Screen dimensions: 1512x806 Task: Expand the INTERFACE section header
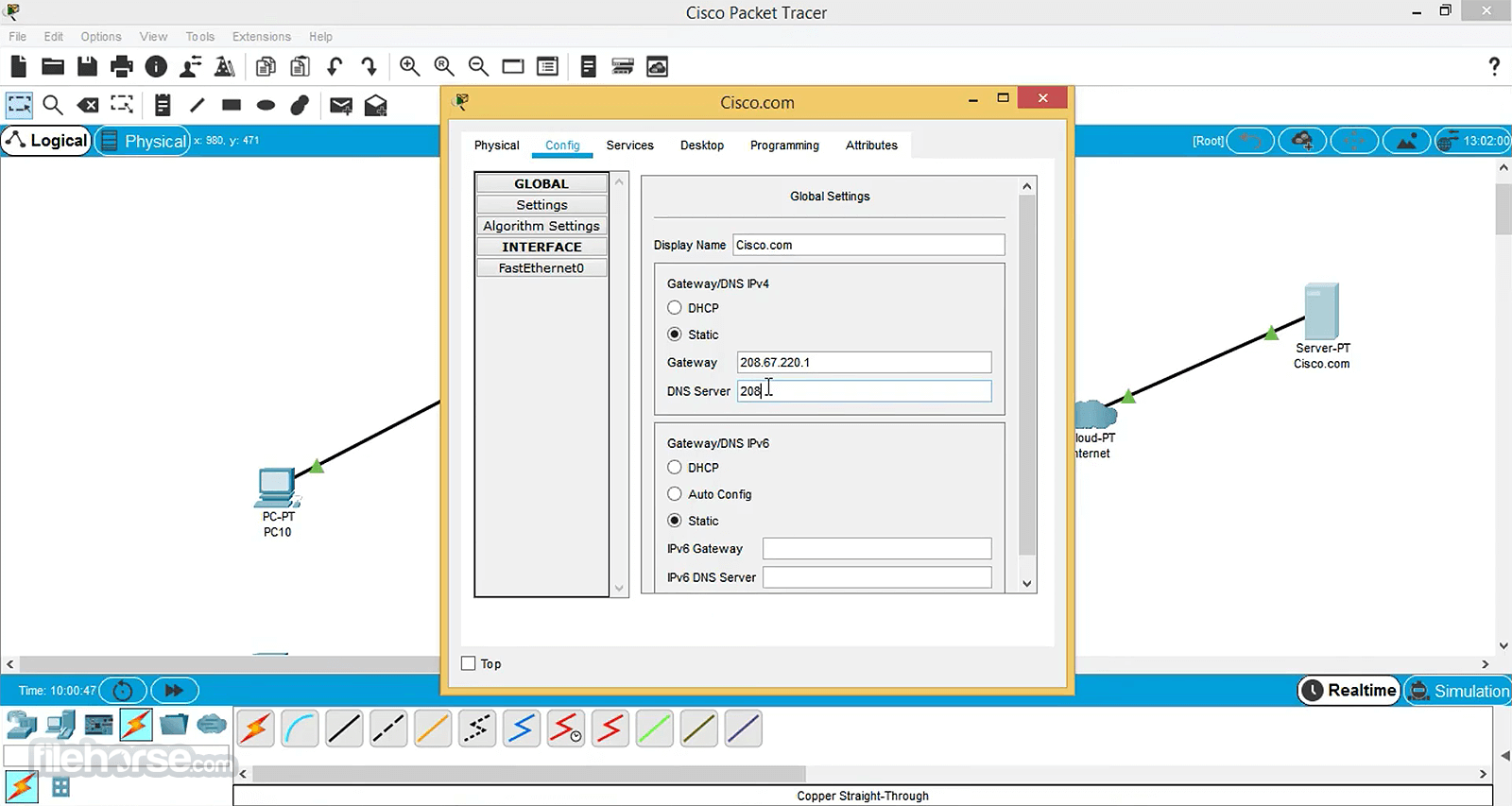click(x=541, y=247)
